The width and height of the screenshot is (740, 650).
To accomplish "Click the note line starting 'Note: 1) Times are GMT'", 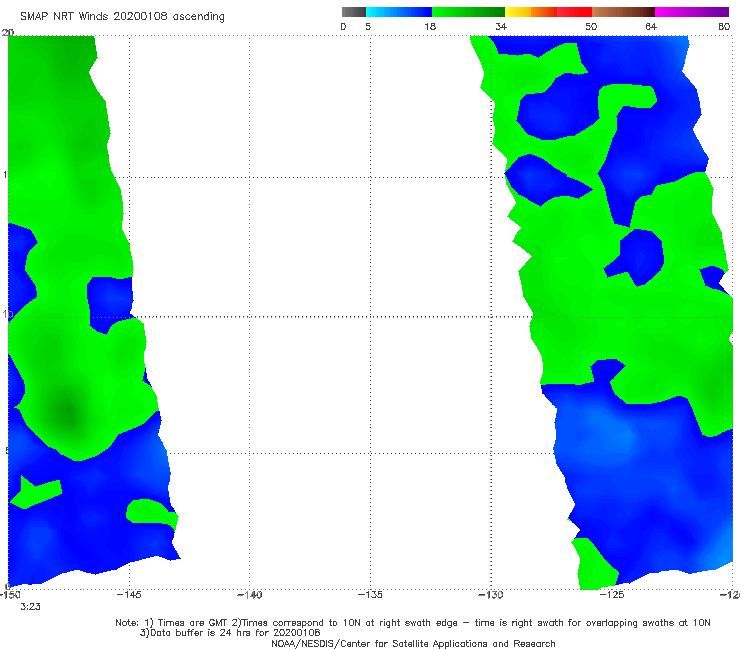I will click(412, 623).
